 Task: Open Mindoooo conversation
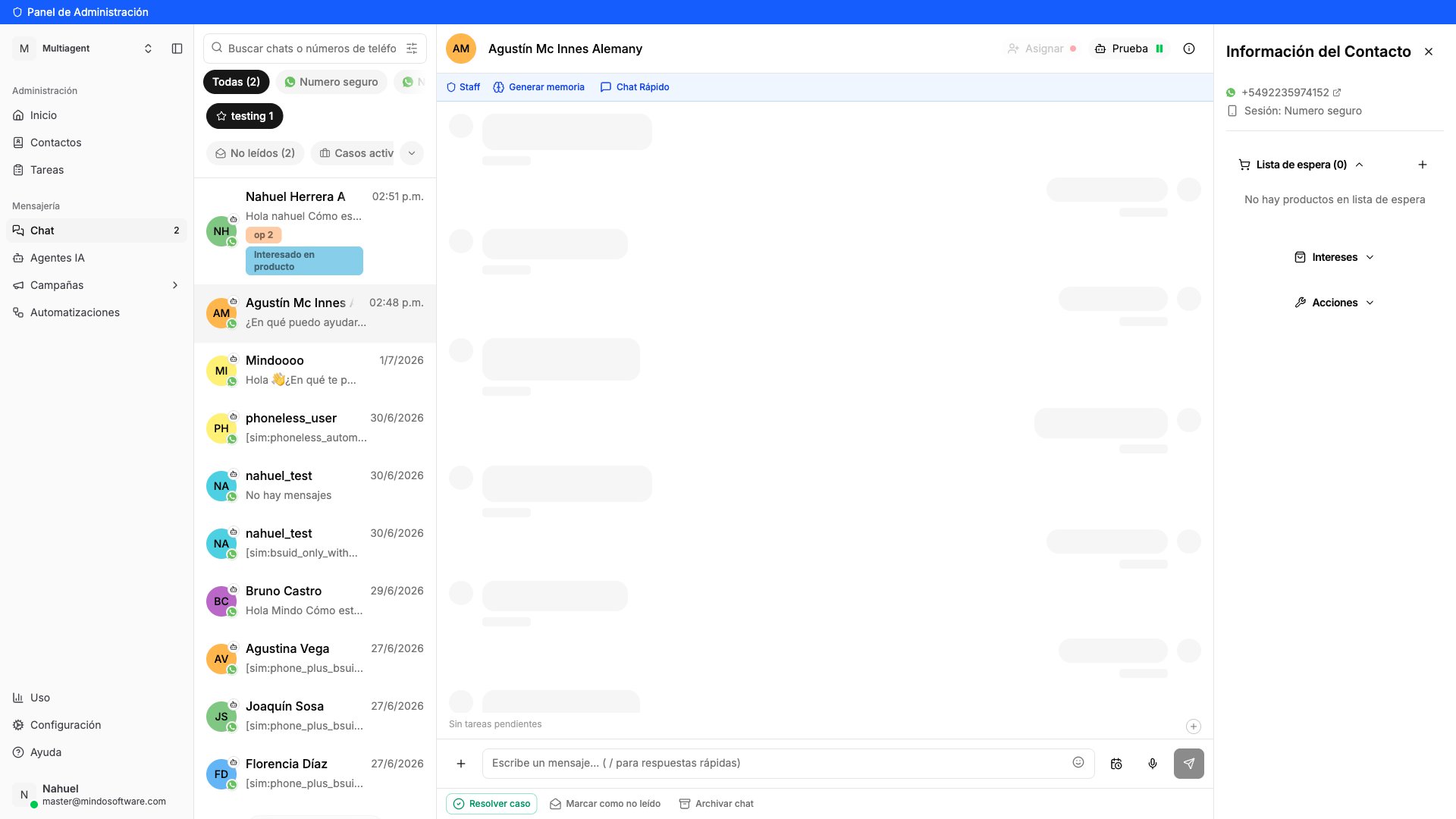click(315, 371)
